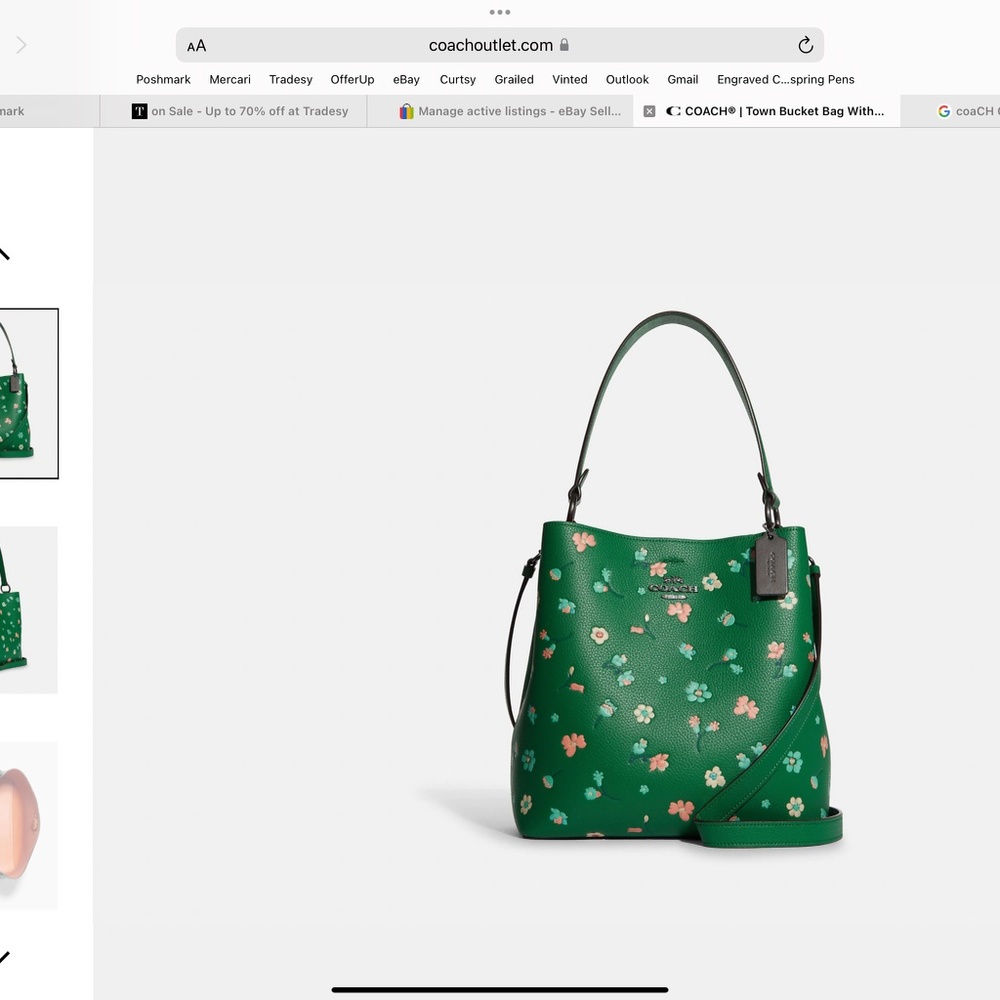
Task: Open the Gmail bookmark
Action: [x=683, y=79]
